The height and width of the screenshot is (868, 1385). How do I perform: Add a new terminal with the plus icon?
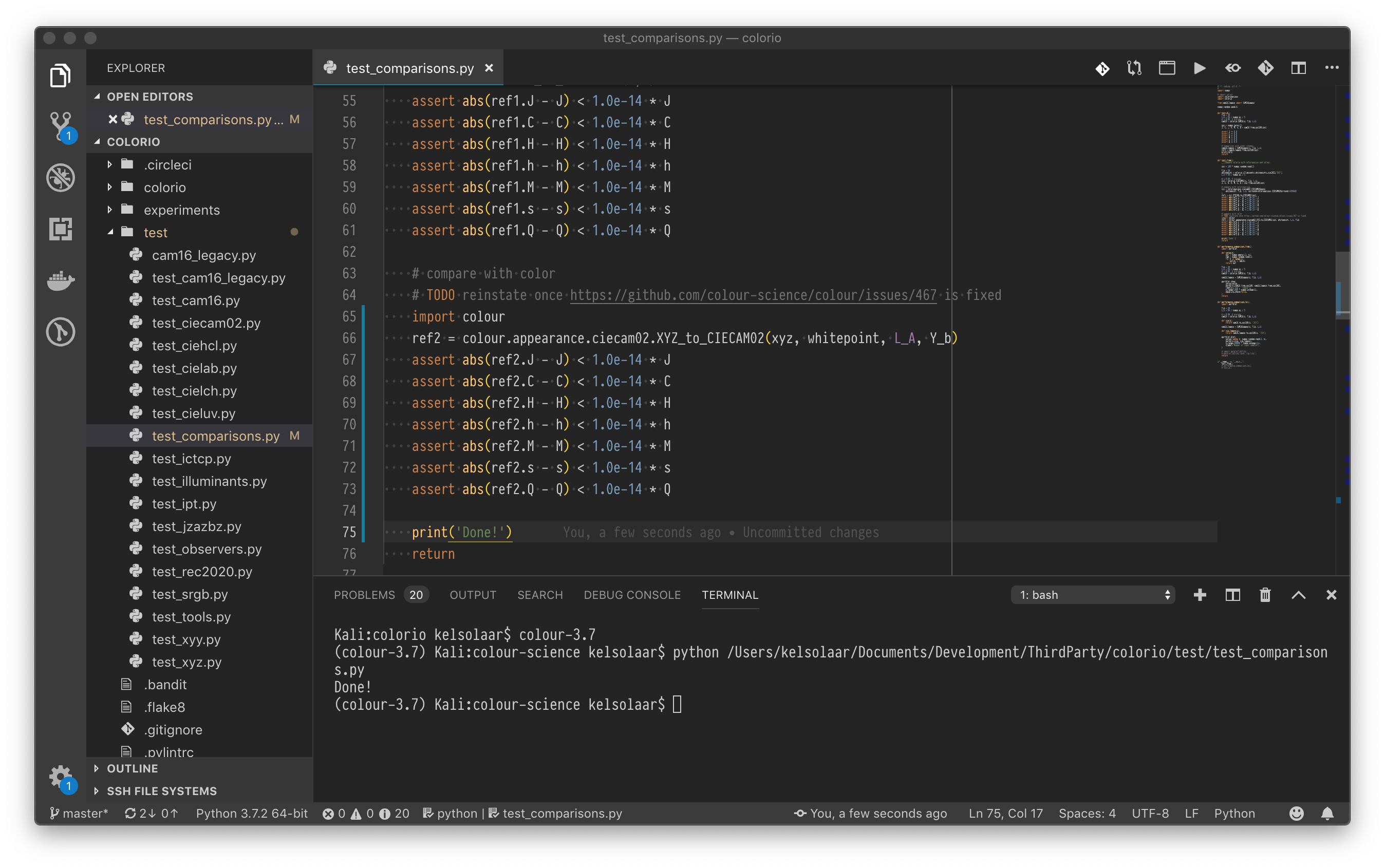coord(1200,595)
